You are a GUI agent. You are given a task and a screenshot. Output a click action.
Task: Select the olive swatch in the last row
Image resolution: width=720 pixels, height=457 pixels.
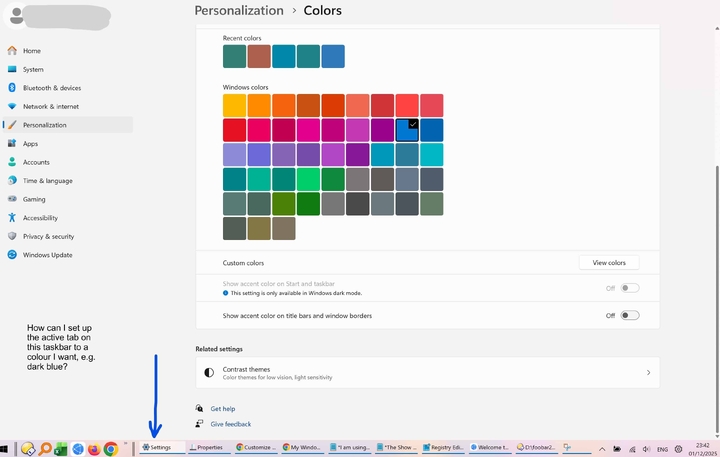click(259, 228)
